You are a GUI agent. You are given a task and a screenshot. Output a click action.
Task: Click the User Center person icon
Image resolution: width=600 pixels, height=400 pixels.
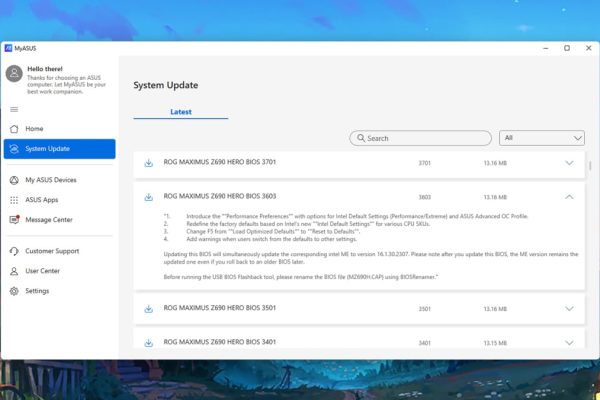pos(14,271)
